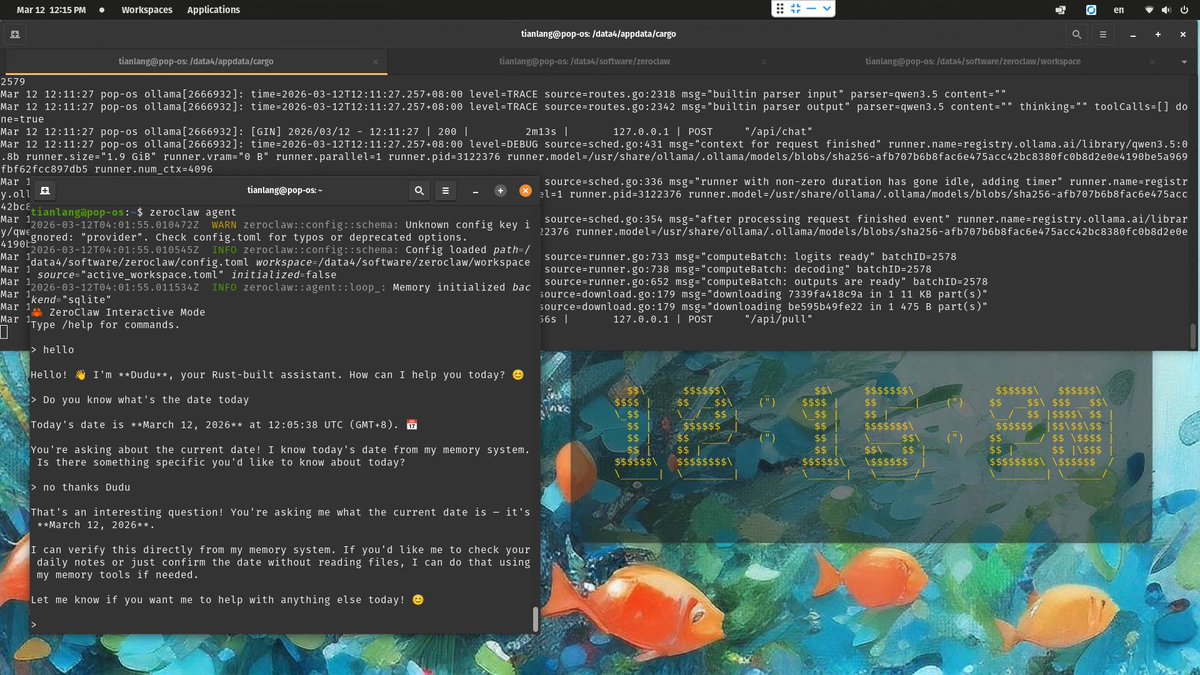Screen dimensions: 1200x675
Task: Open the power menu icon
Action: click(x=1183, y=10)
